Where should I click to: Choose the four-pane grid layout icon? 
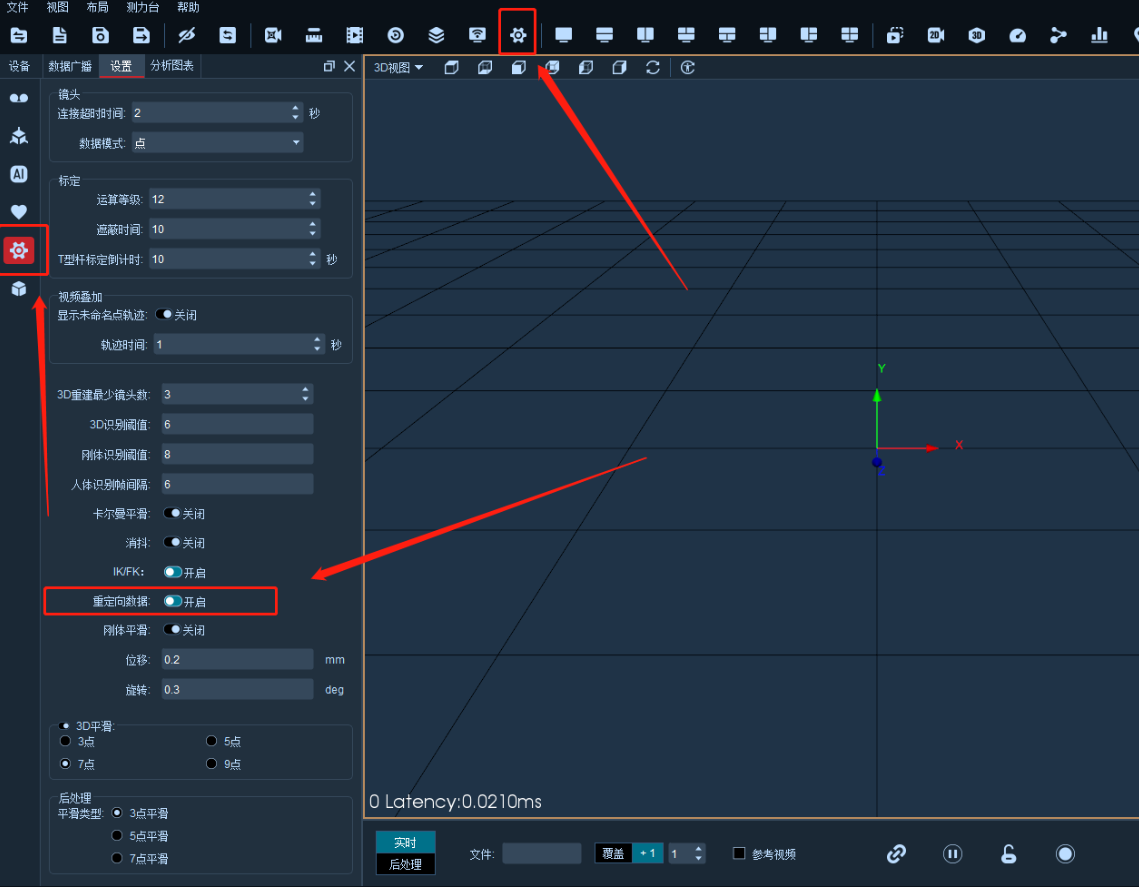tap(849, 35)
